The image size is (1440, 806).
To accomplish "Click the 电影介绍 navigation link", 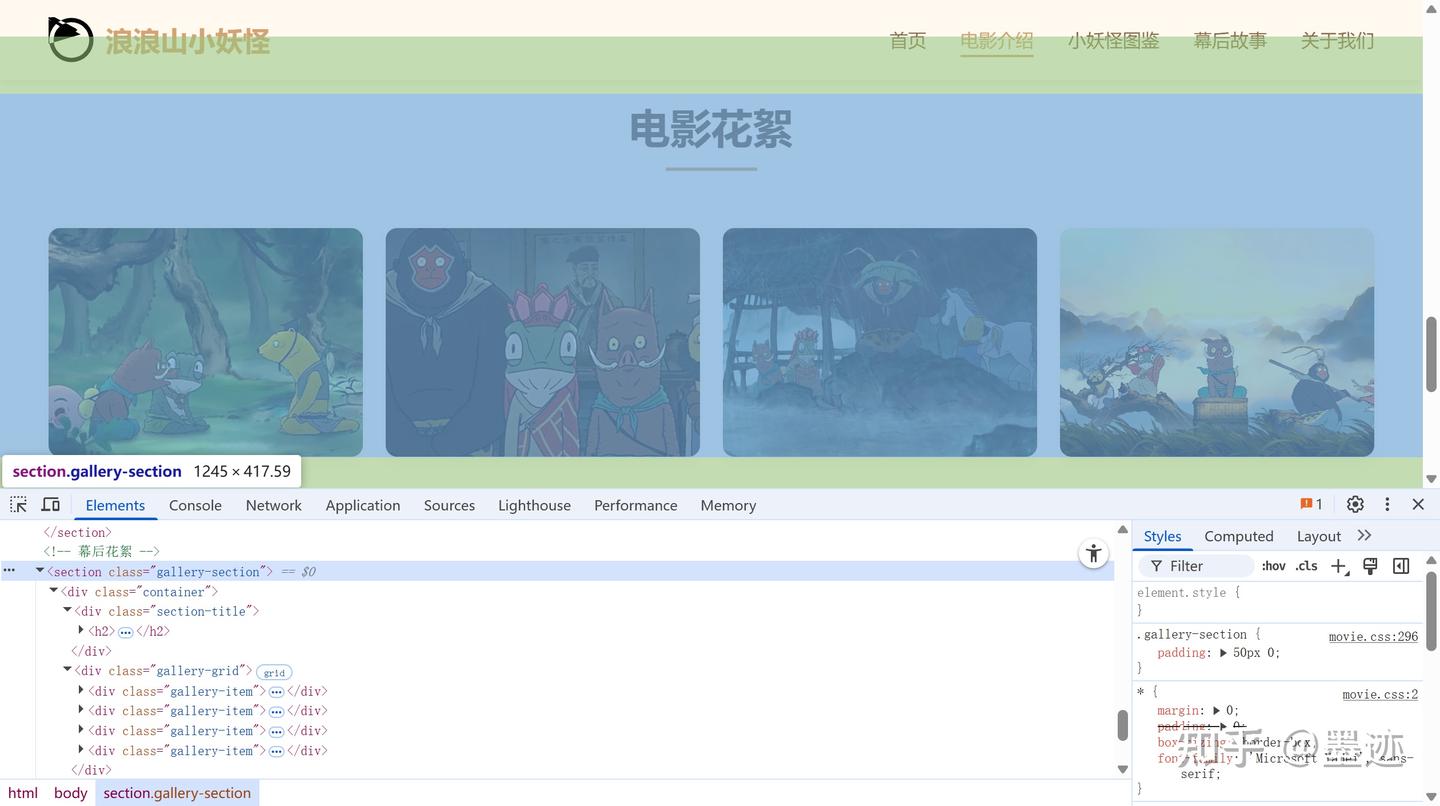I will [996, 41].
